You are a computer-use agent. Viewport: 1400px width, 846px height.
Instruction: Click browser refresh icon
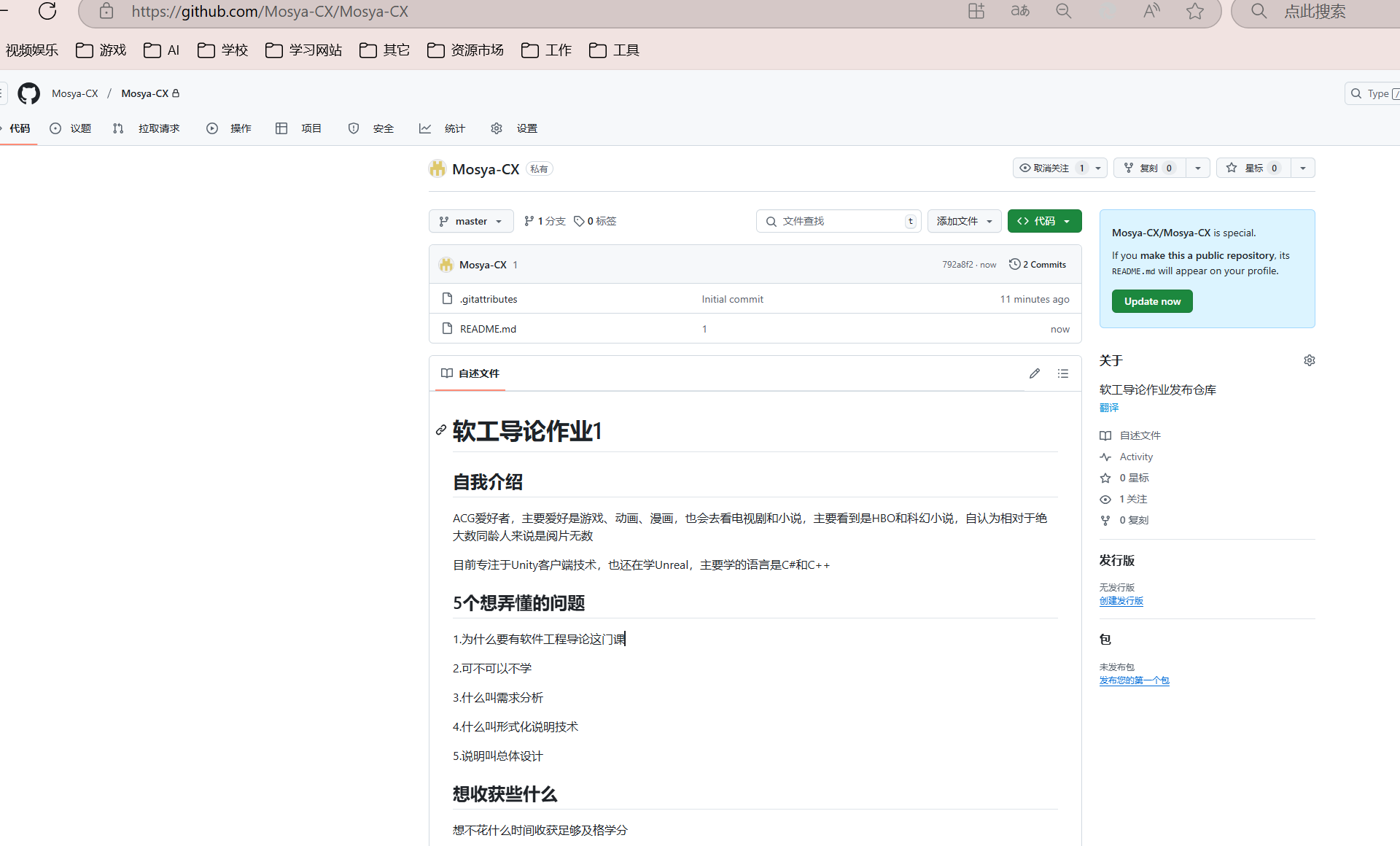click(47, 11)
